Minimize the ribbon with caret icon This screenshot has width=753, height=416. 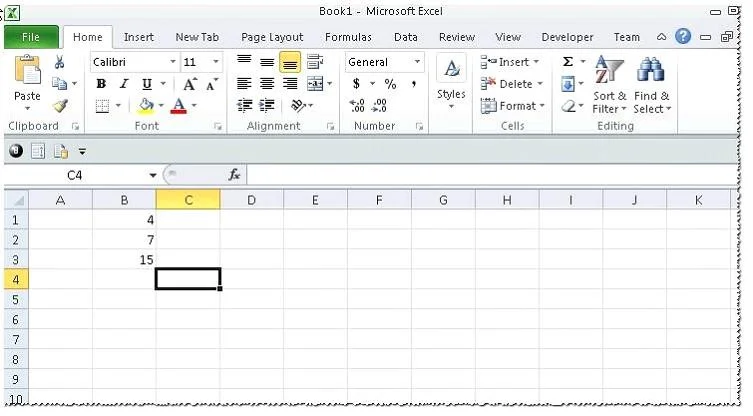[x=661, y=37]
